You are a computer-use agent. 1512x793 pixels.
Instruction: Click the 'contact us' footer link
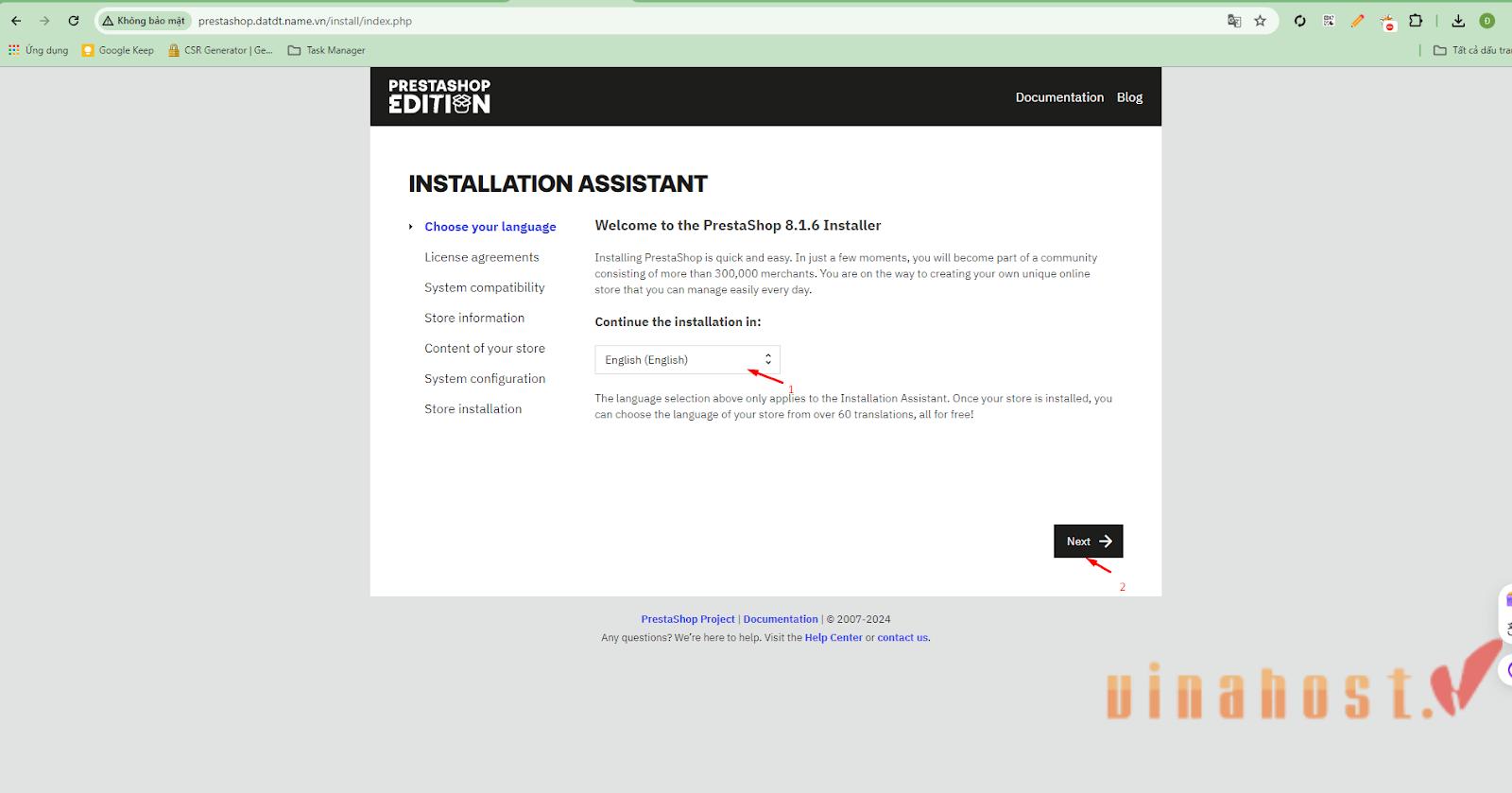tap(902, 638)
